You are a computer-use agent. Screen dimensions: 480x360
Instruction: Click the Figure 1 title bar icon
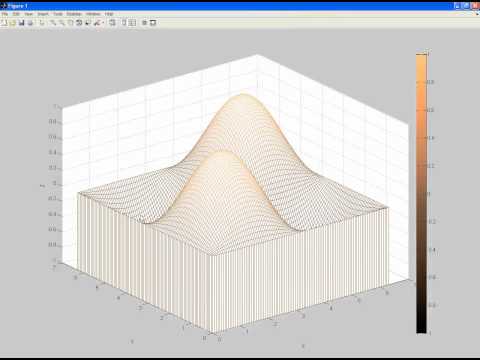click(x=3, y=6)
